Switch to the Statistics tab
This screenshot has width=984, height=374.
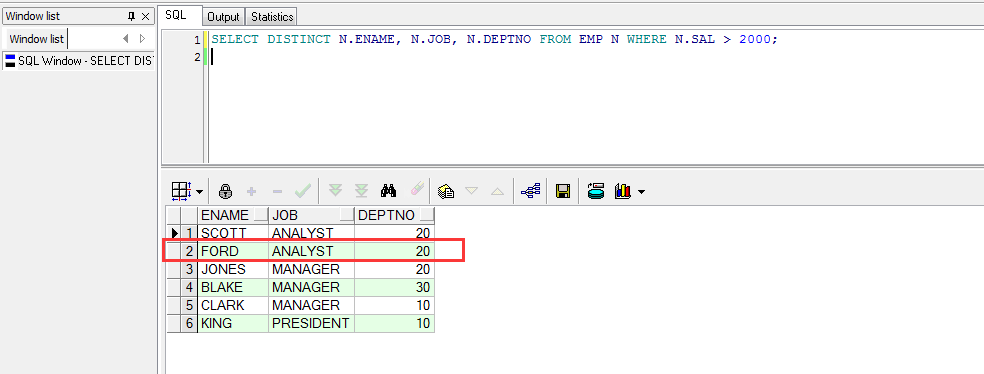tap(272, 17)
